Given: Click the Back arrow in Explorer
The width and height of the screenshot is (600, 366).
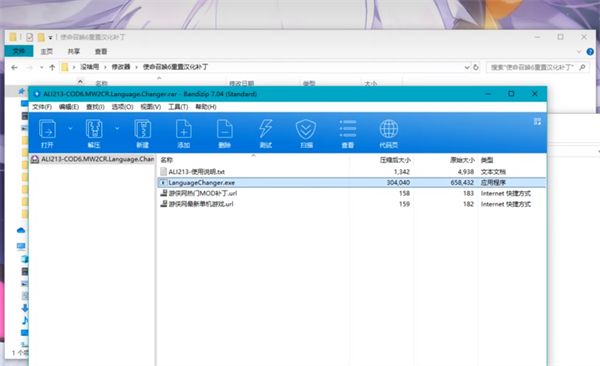Looking at the screenshot, I should pyautogui.click(x=15, y=67).
